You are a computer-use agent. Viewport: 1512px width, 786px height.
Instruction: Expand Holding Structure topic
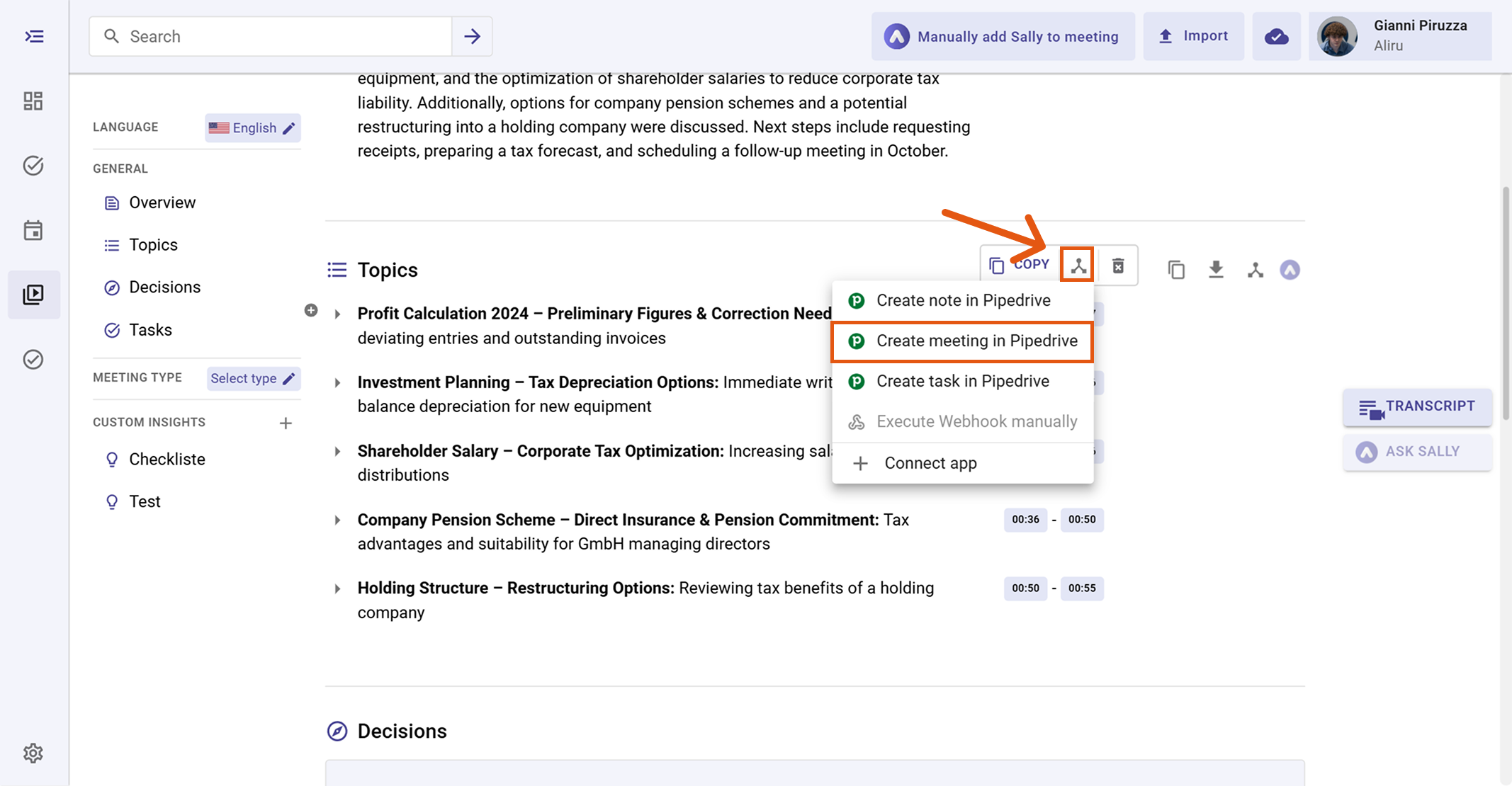coord(338,588)
